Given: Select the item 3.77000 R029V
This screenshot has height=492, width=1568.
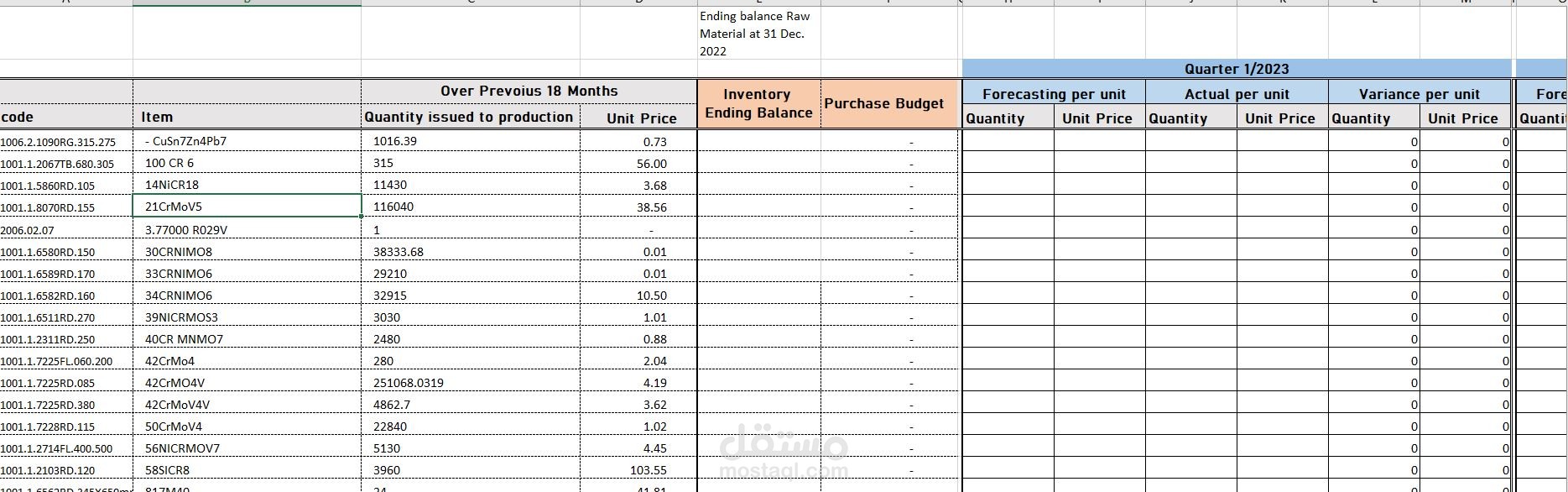Looking at the screenshot, I should click(247, 229).
